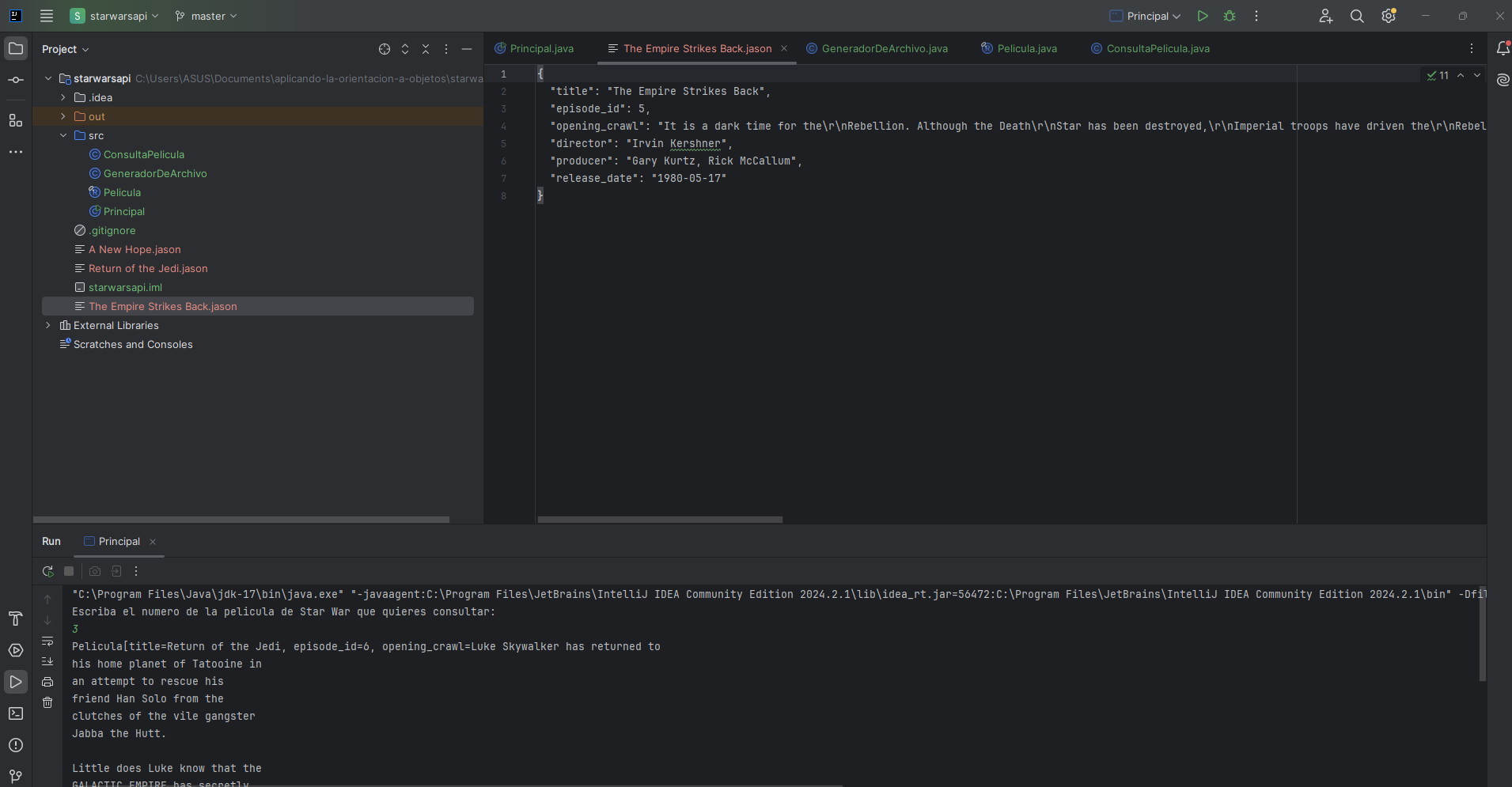Switch to Principal.java editor tab
The width and height of the screenshot is (1512, 787).
point(534,48)
